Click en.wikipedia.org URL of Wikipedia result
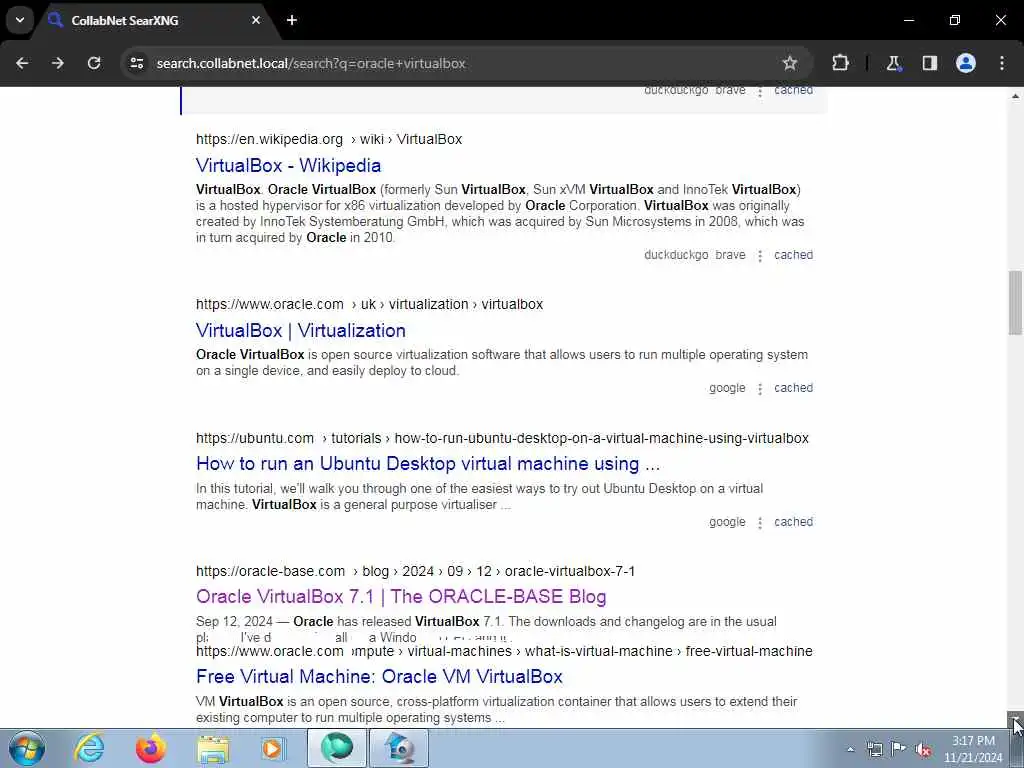Screen dimensions: 1024x768 click(329, 139)
